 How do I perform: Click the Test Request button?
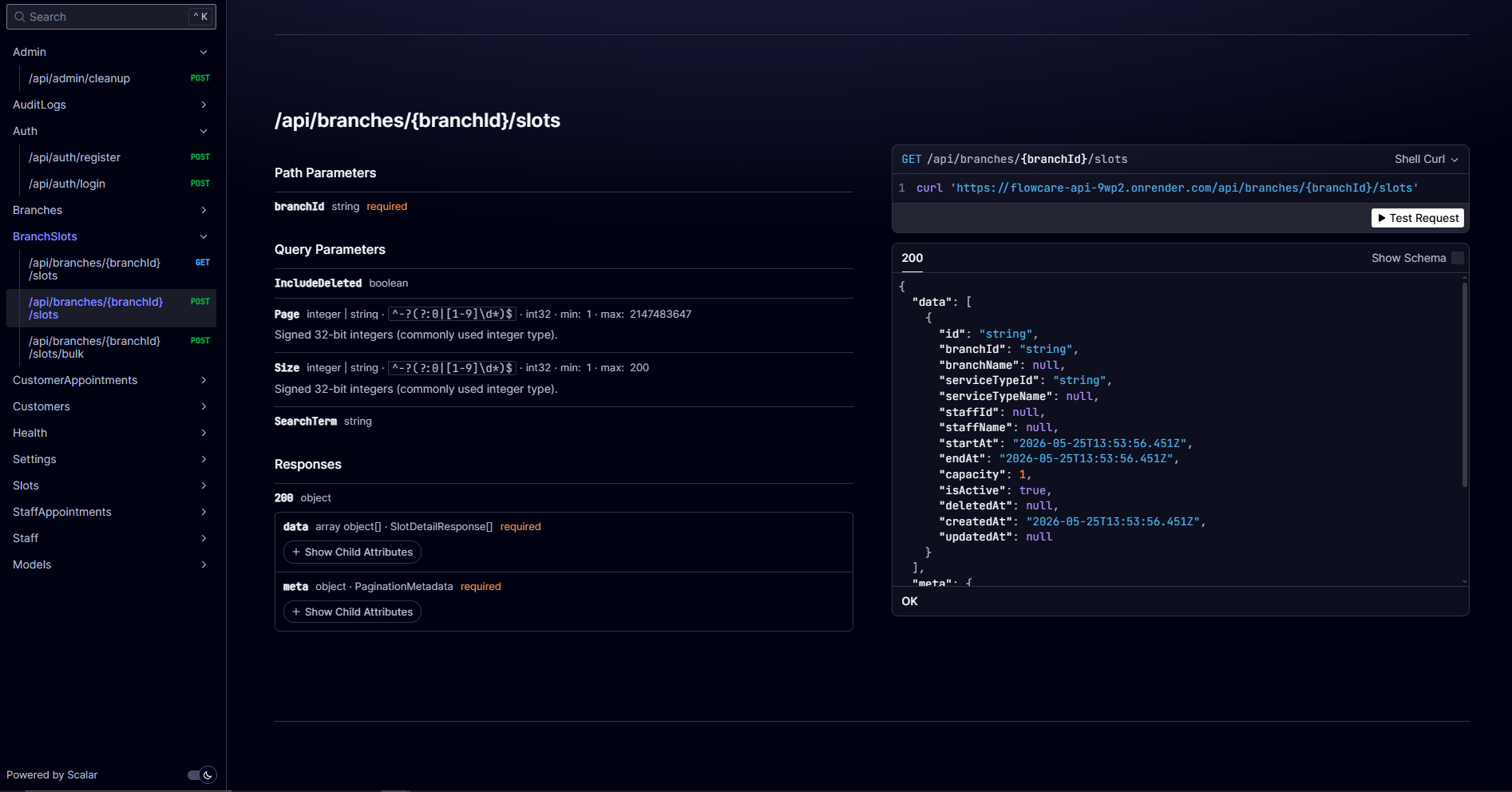pyautogui.click(x=1418, y=218)
